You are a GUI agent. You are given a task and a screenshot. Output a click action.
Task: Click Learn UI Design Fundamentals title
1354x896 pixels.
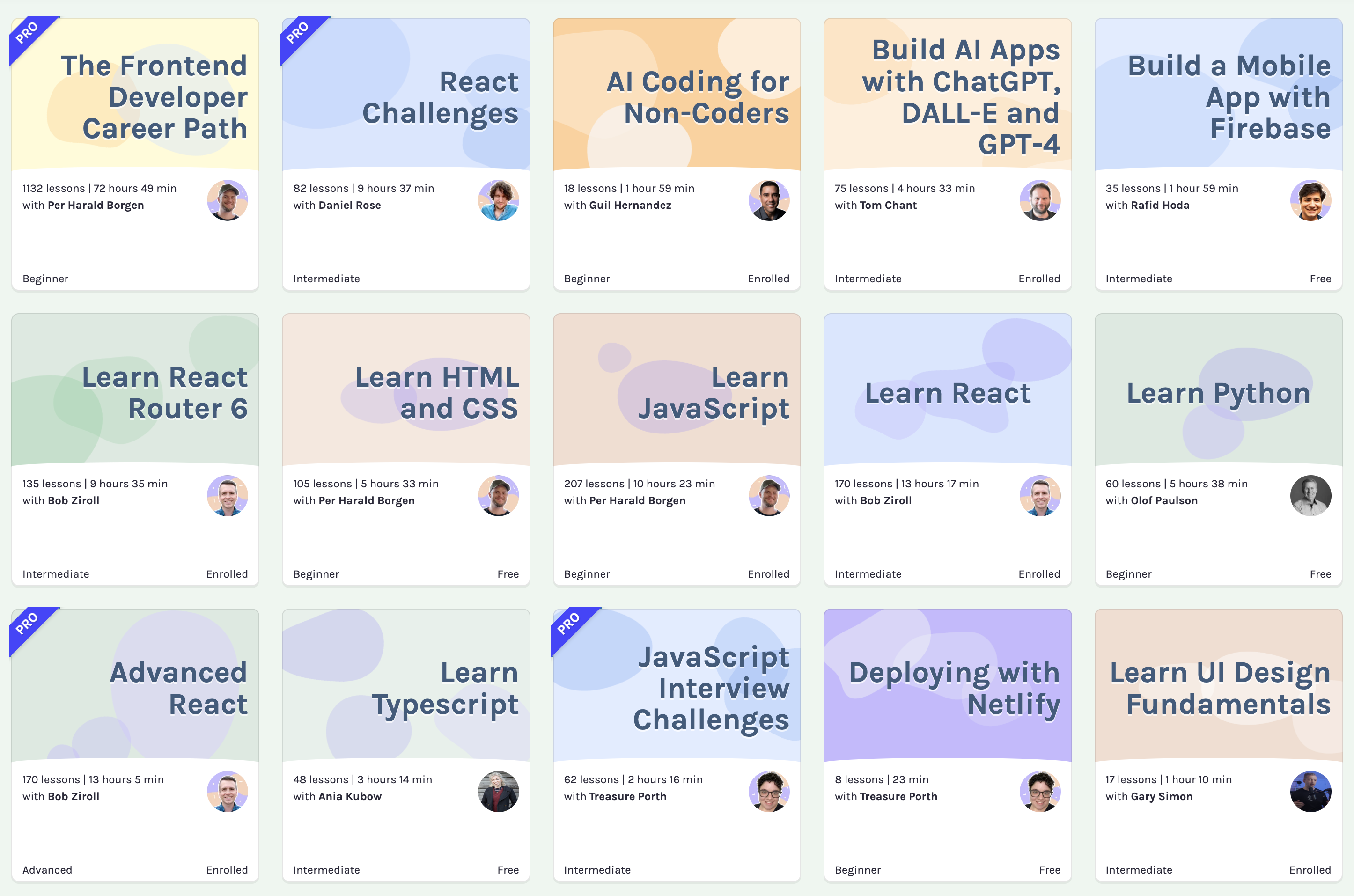[1220, 688]
